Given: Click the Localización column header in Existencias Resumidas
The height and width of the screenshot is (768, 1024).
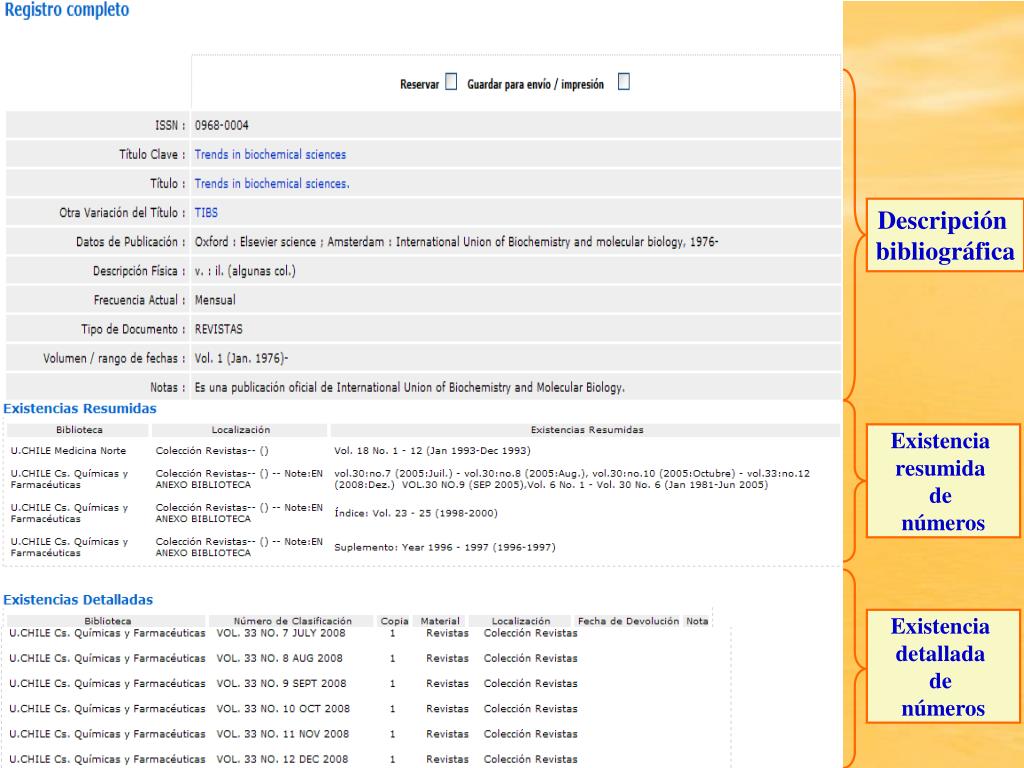Looking at the screenshot, I should pos(240,430).
